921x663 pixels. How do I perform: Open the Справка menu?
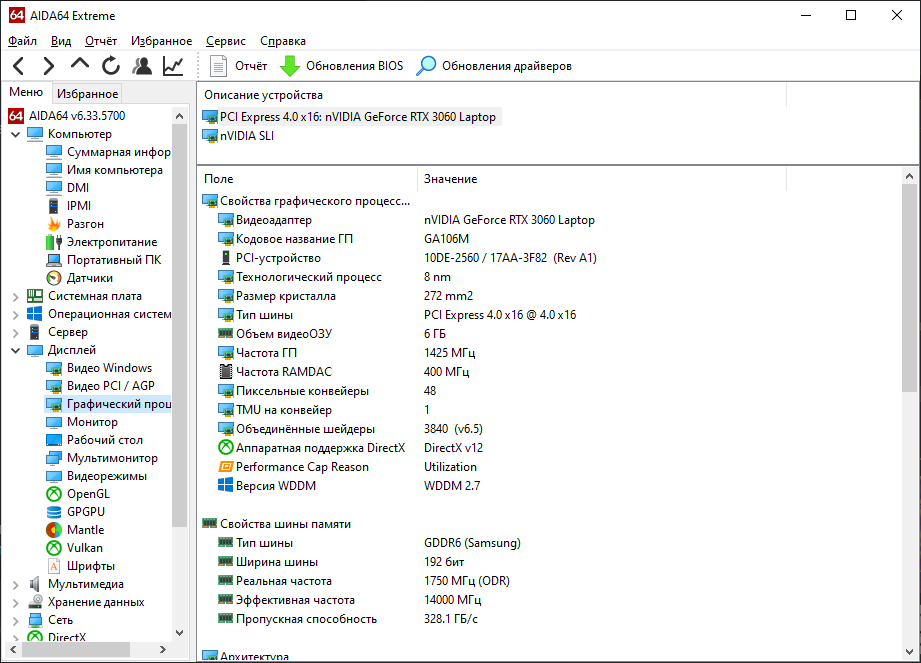(283, 41)
